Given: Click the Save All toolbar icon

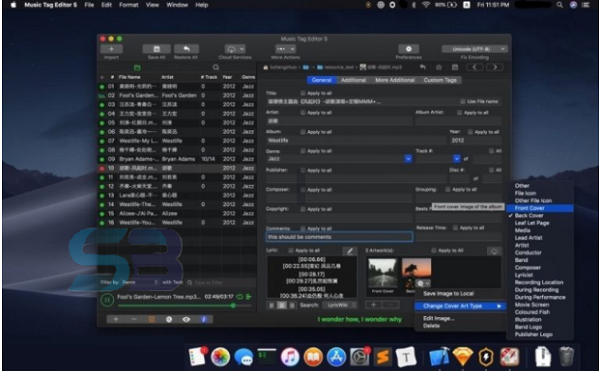Looking at the screenshot, I should 157,49.
